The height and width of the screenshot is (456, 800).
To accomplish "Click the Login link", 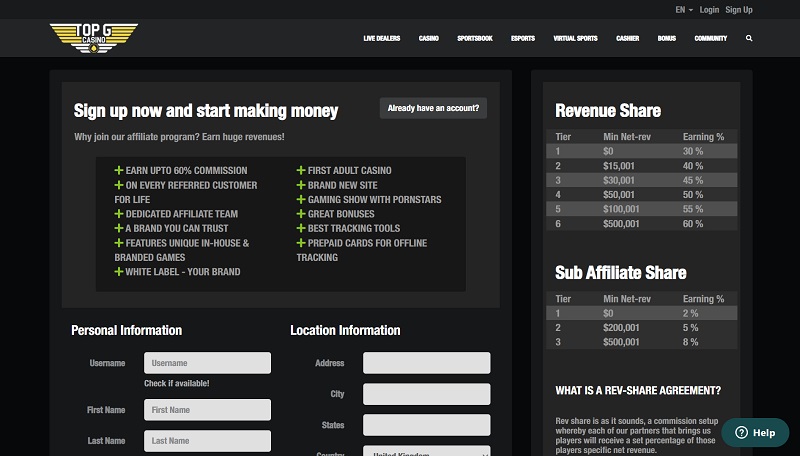I will point(709,10).
